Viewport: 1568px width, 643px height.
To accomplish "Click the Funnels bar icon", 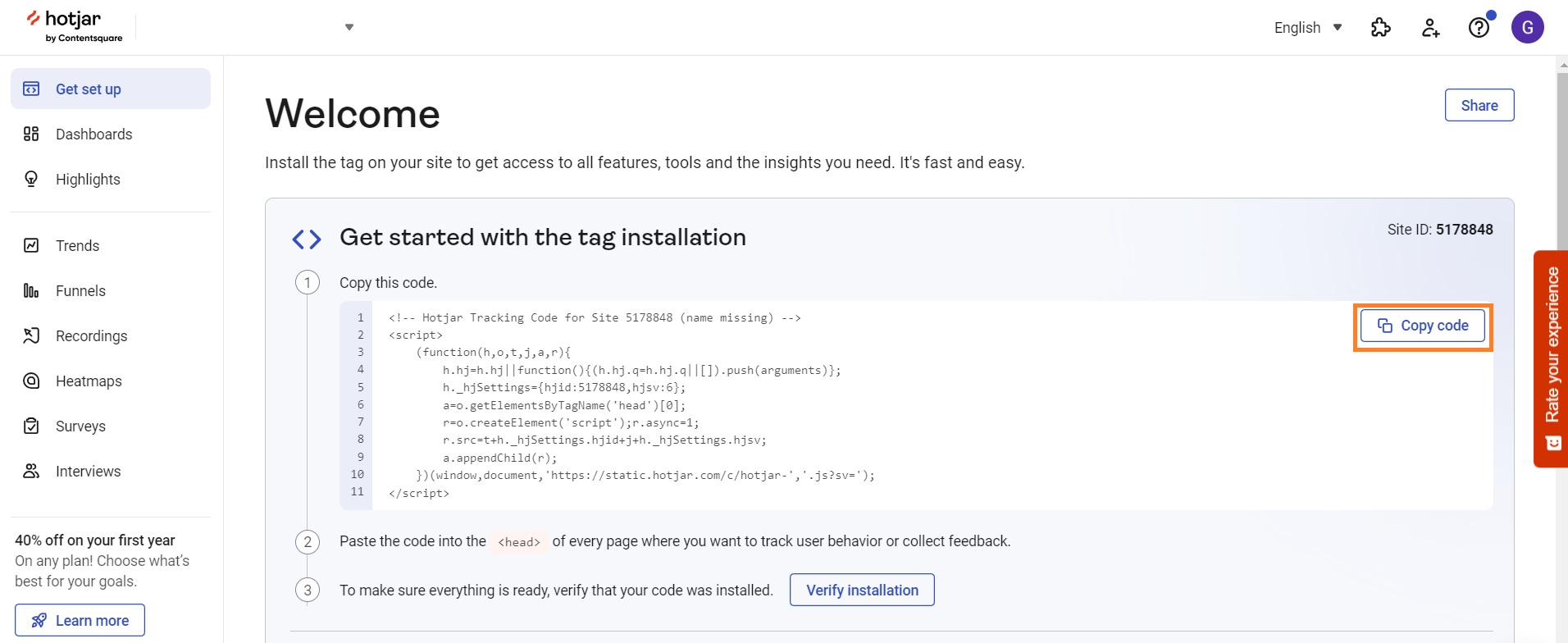I will (x=31, y=290).
